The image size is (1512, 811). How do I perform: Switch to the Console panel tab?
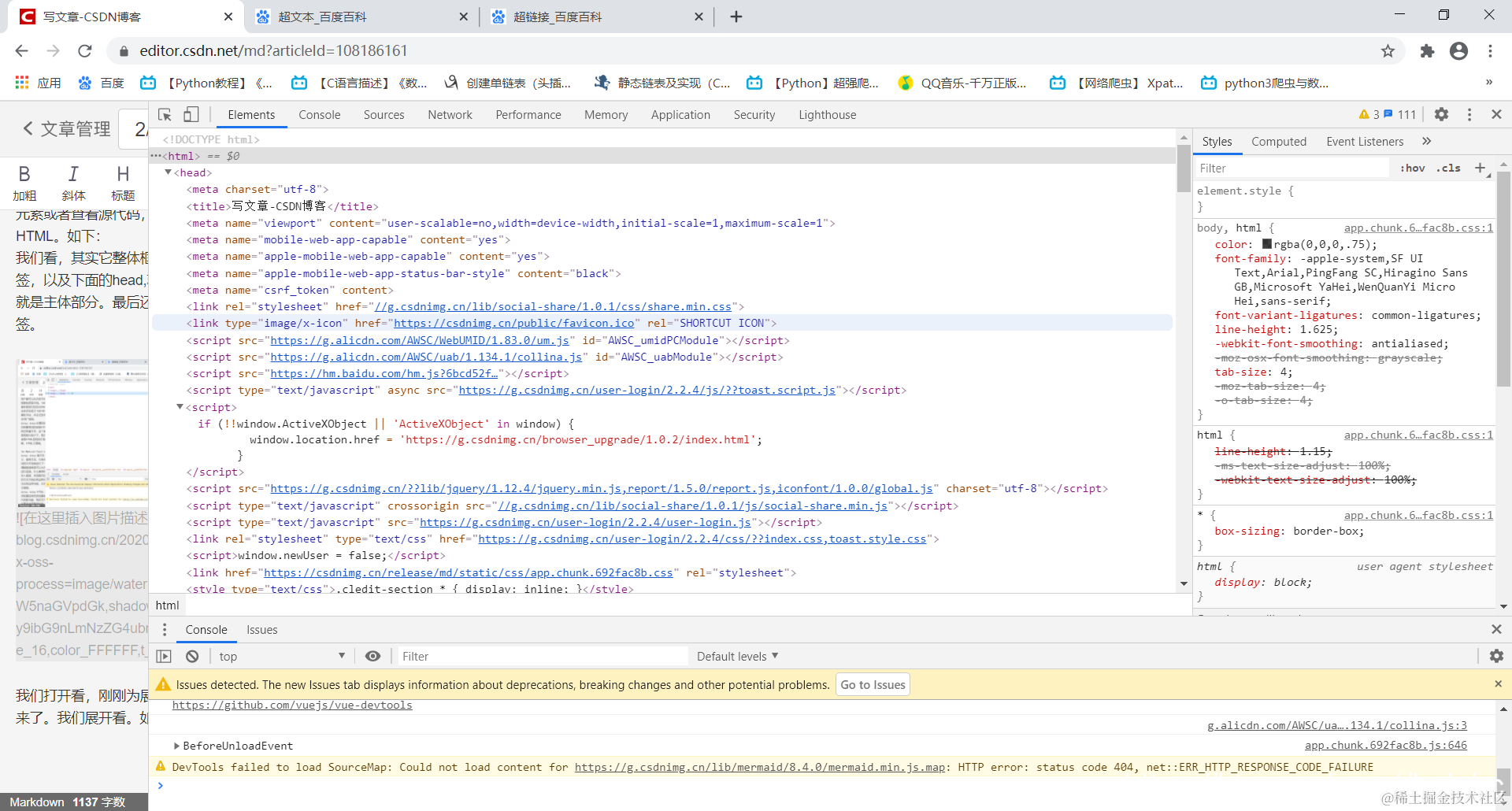pyautogui.click(x=320, y=114)
